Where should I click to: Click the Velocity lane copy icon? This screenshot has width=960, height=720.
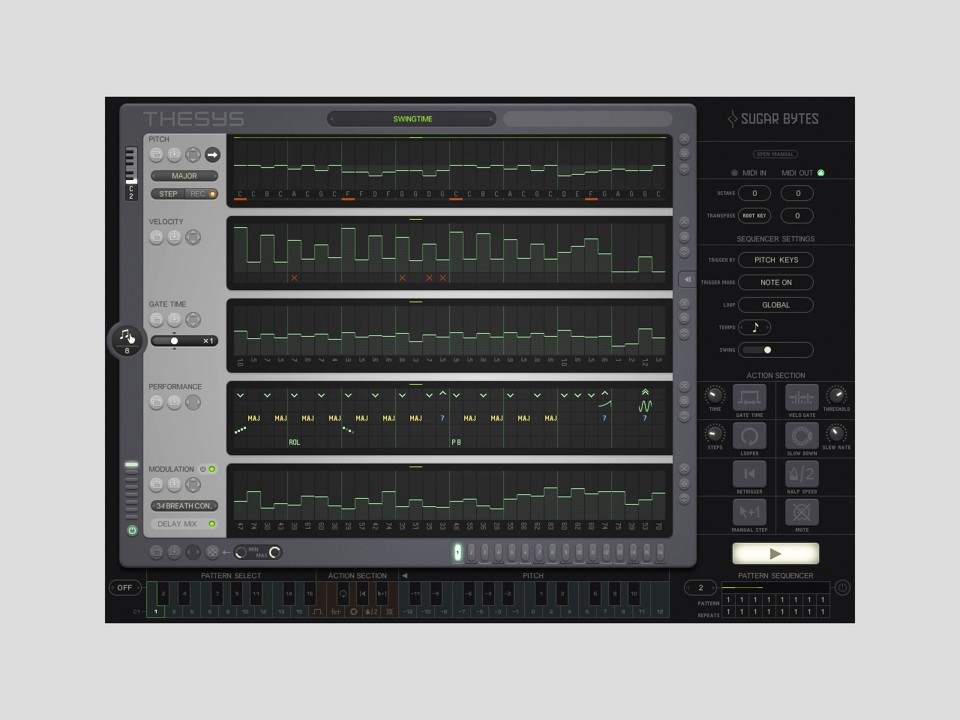[x=157, y=237]
